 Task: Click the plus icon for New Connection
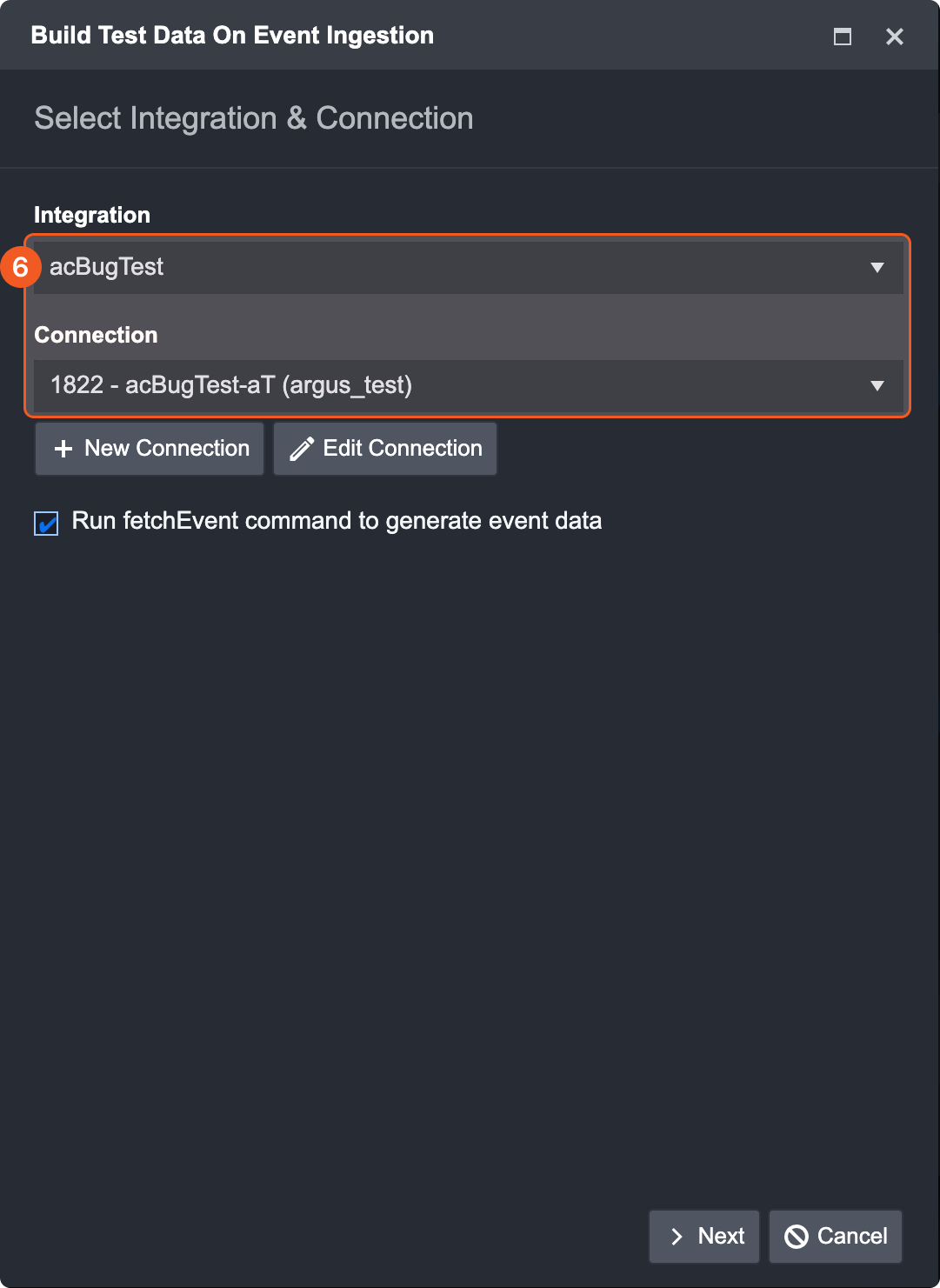(63, 449)
